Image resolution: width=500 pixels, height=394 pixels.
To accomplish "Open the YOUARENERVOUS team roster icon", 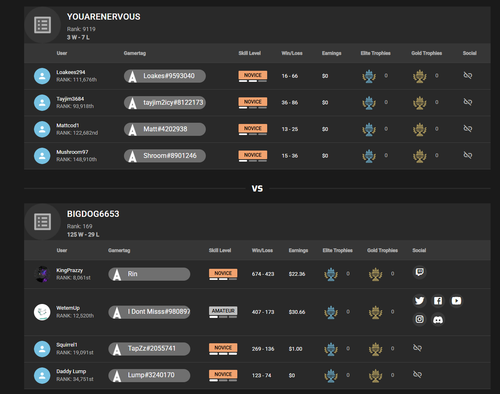I will [42, 25].
